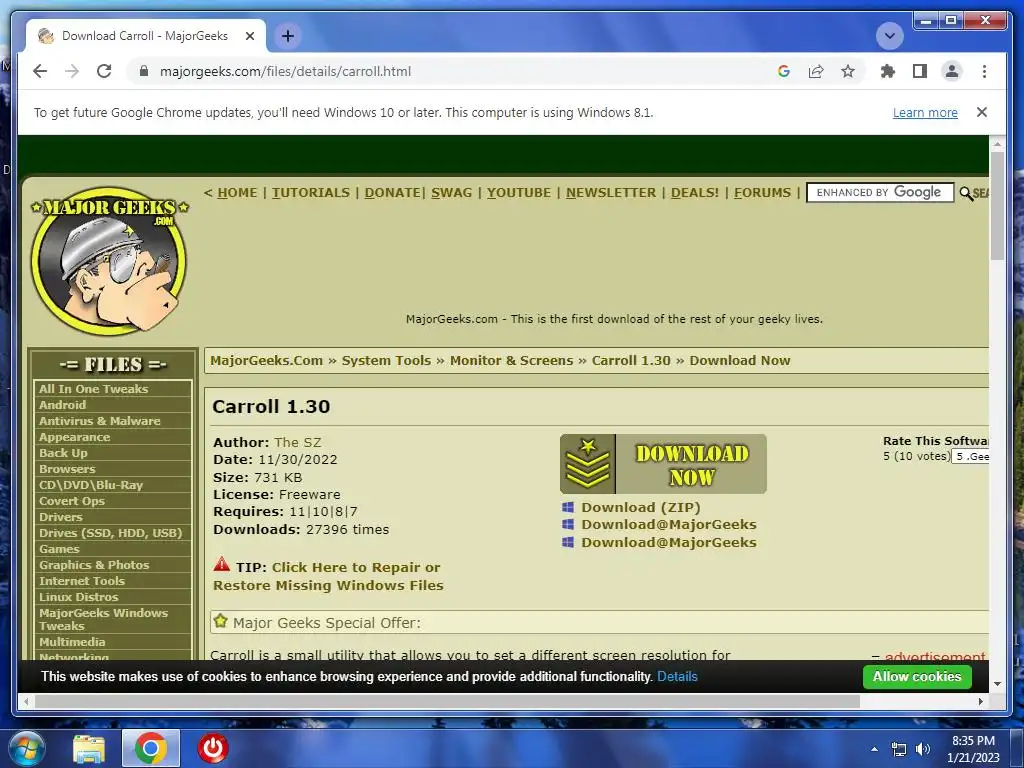This screenshot has height=768, width=1024.
Task: Open the NEWSLETTER menu link
Action: (611, 193)
